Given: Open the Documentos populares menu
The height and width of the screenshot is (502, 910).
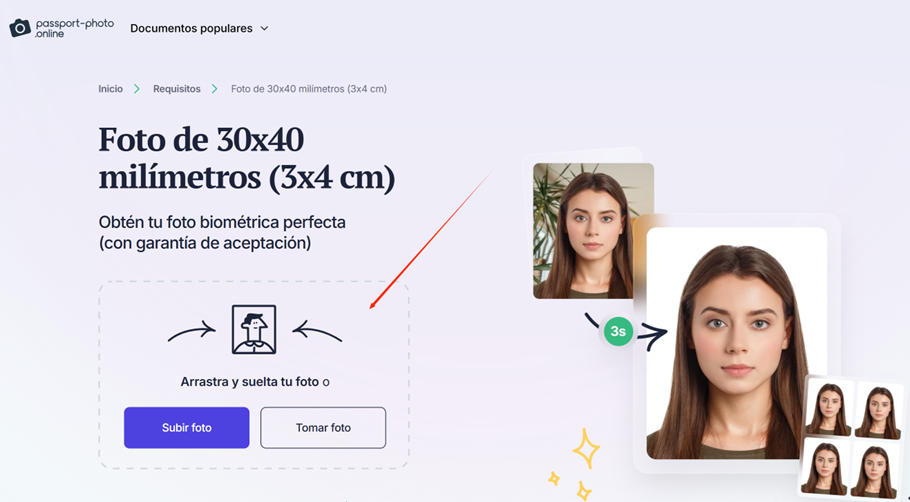Looking at the screenshot, I should click(x=191, y=28).
